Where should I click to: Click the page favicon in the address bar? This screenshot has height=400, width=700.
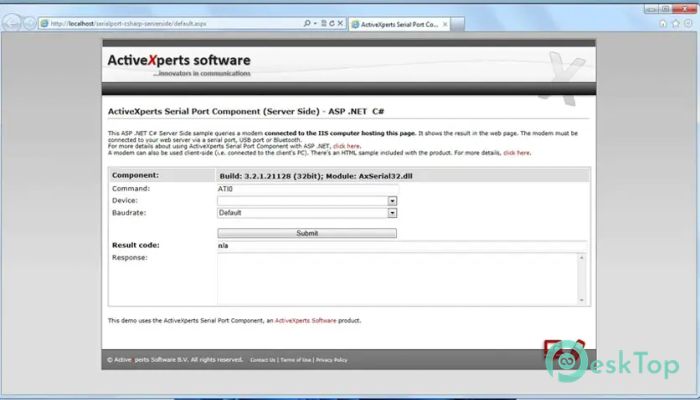click(44, 24)
